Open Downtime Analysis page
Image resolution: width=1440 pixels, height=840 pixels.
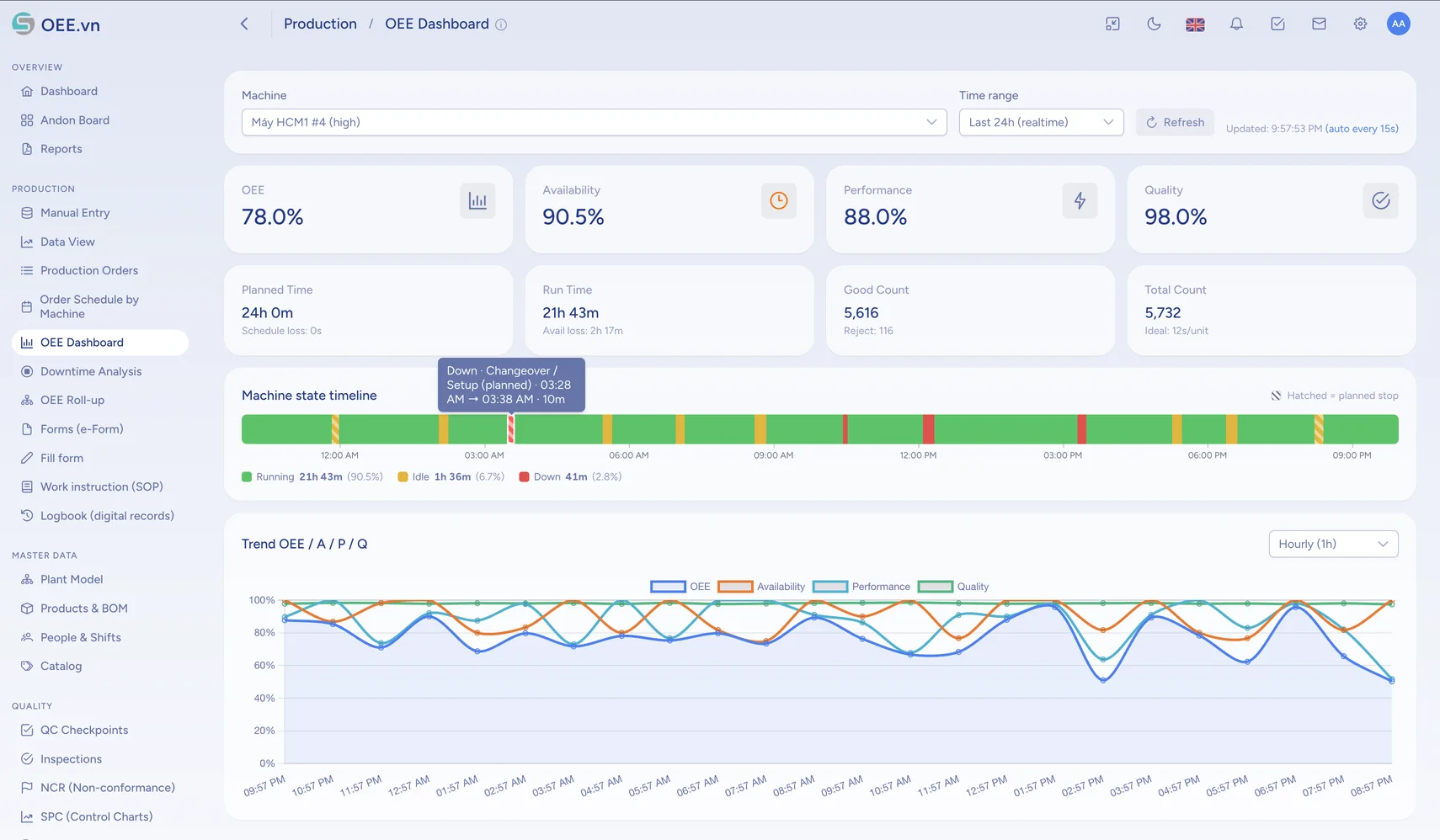(x=100, y=371)
